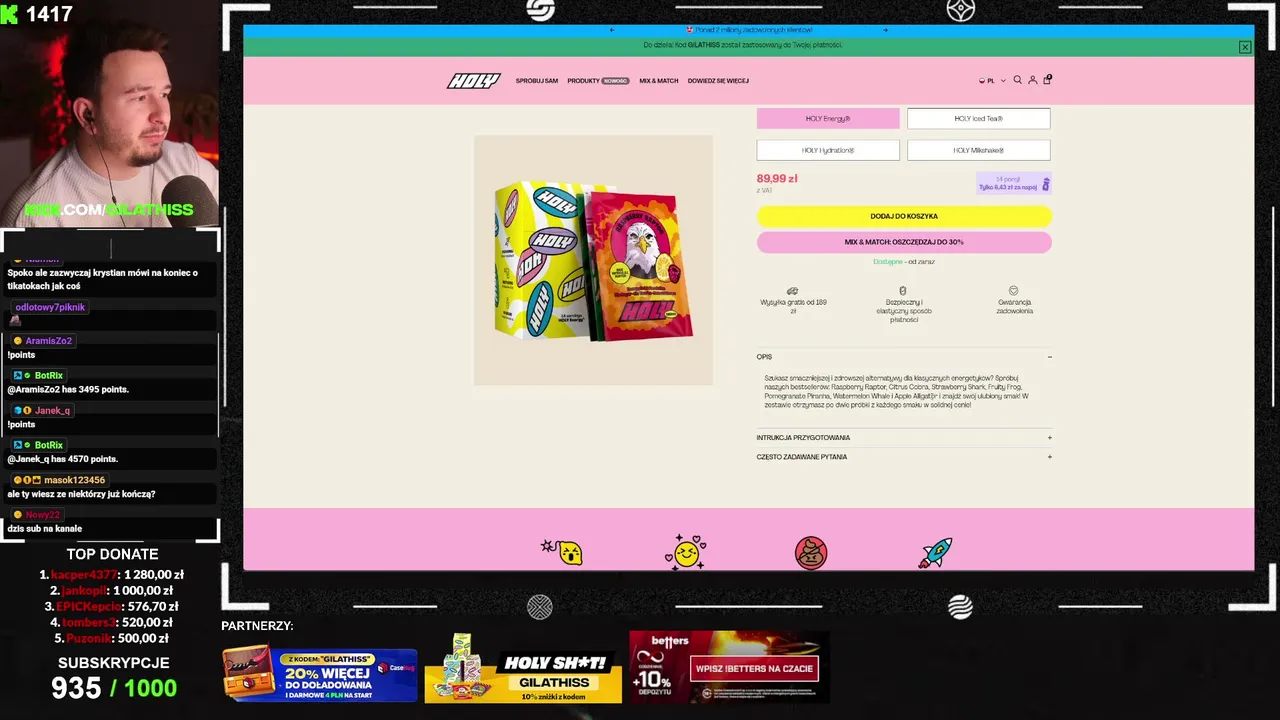Image resolution: width=1280 pixels, height=720 pixels.
Task: Click MIX & MATCH: OSZCZĘDZAJ DO 30% button
Action: point(904,242)
